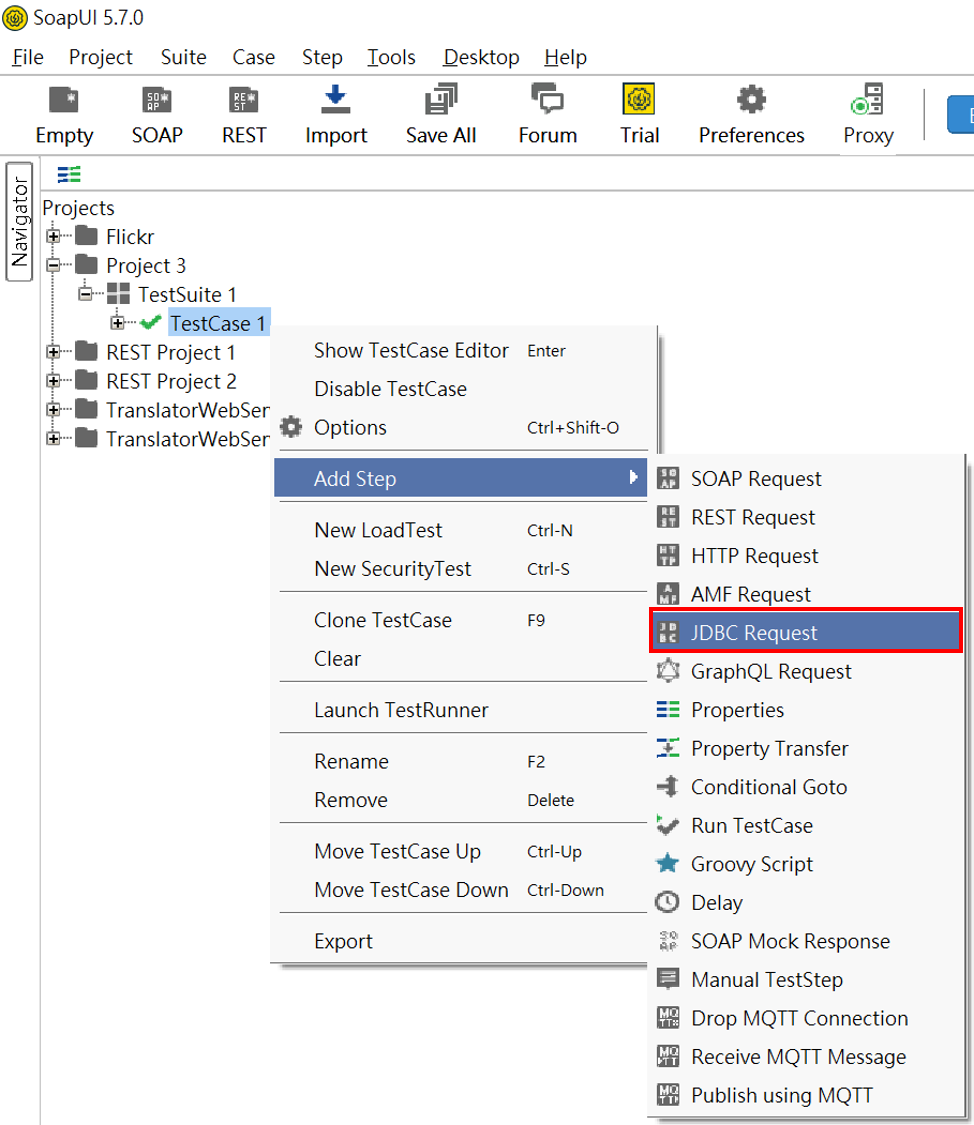Collapse the TestSuite 1 node
The width and height of the screenshot is (974, 1125).
85,295
